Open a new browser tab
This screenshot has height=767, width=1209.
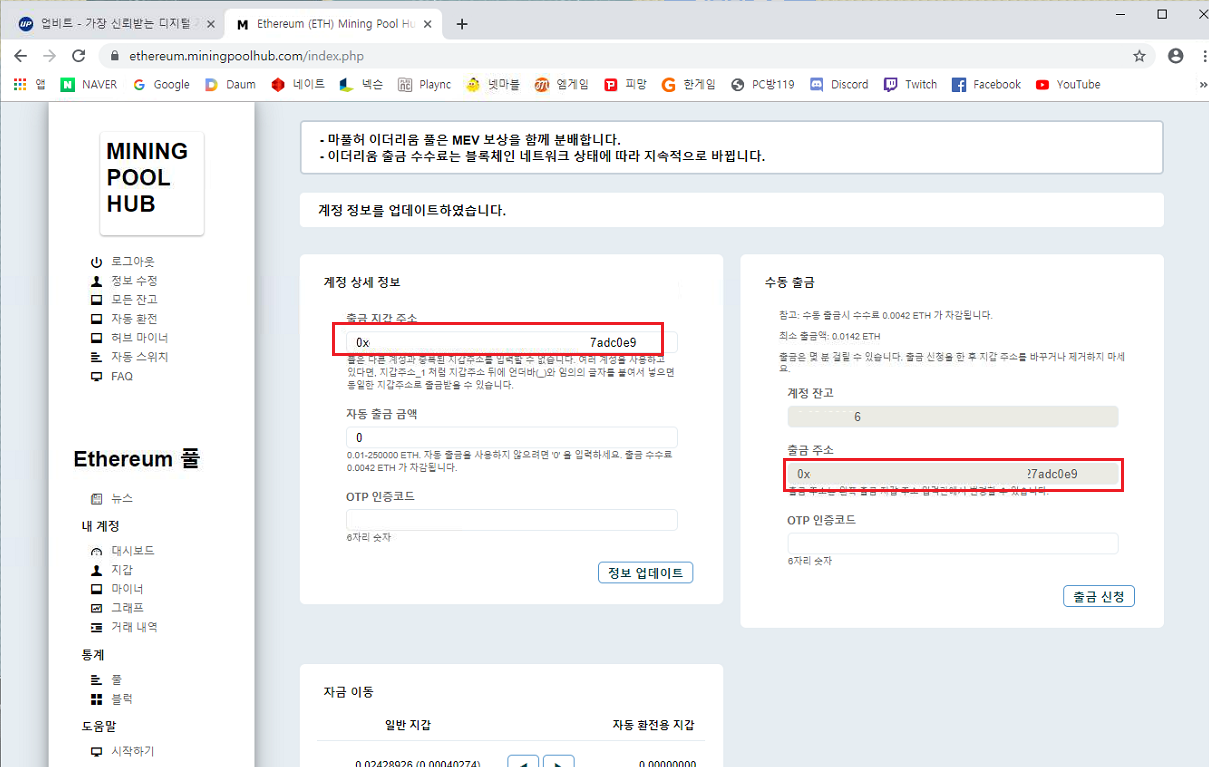coord(461,24)
